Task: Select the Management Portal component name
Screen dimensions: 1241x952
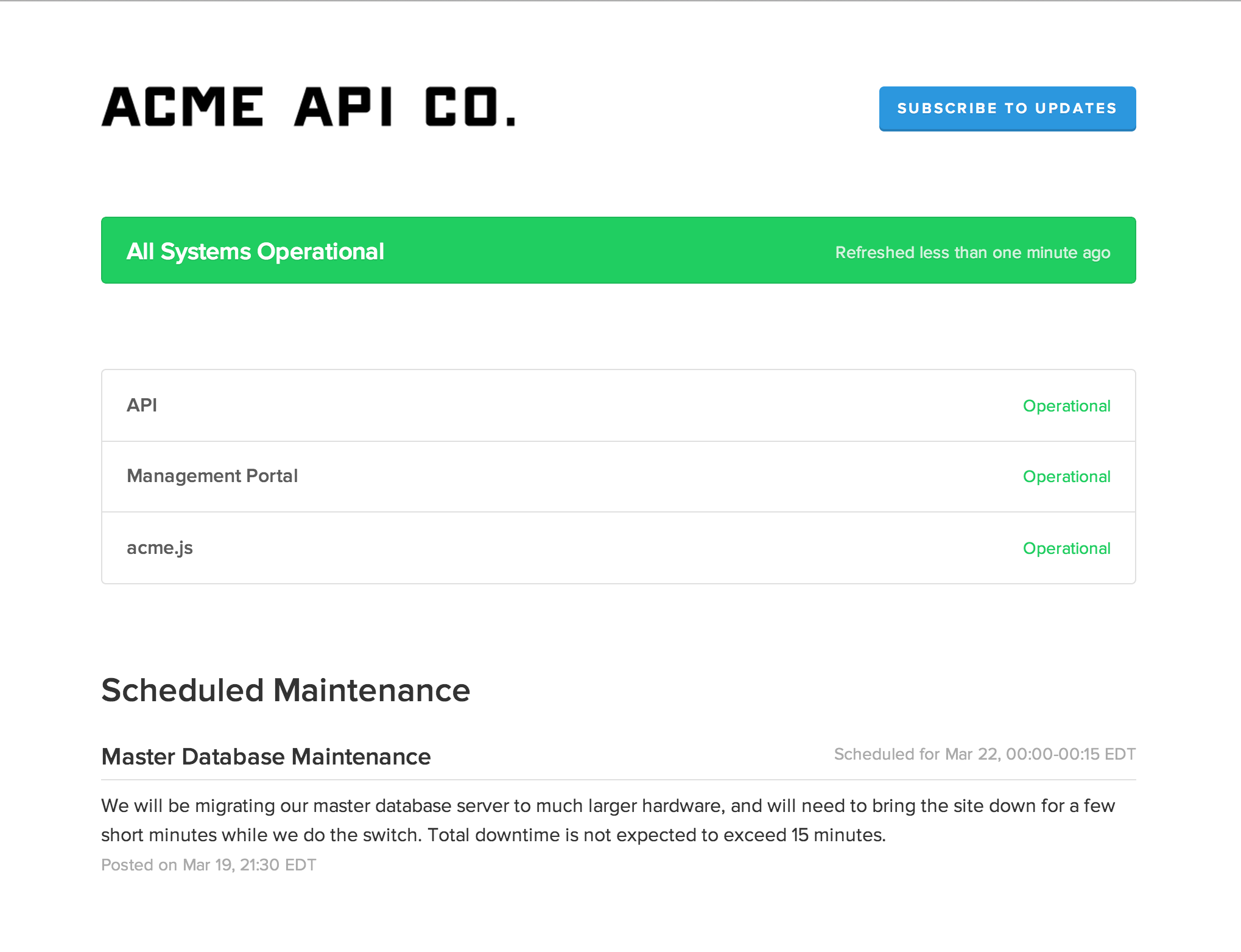Action: tap(212, 476)
